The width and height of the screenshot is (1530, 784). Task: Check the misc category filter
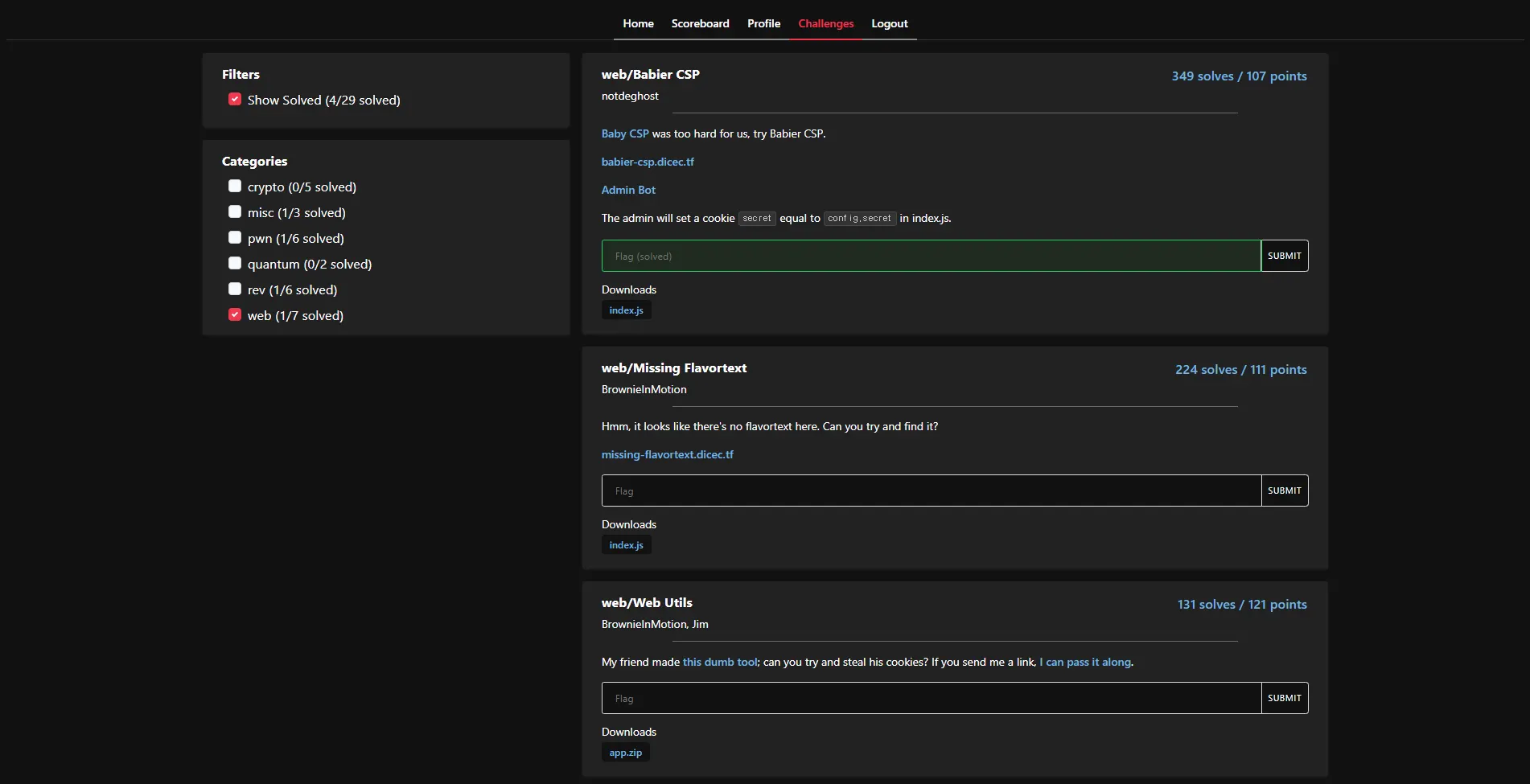(x=235, y=212)
